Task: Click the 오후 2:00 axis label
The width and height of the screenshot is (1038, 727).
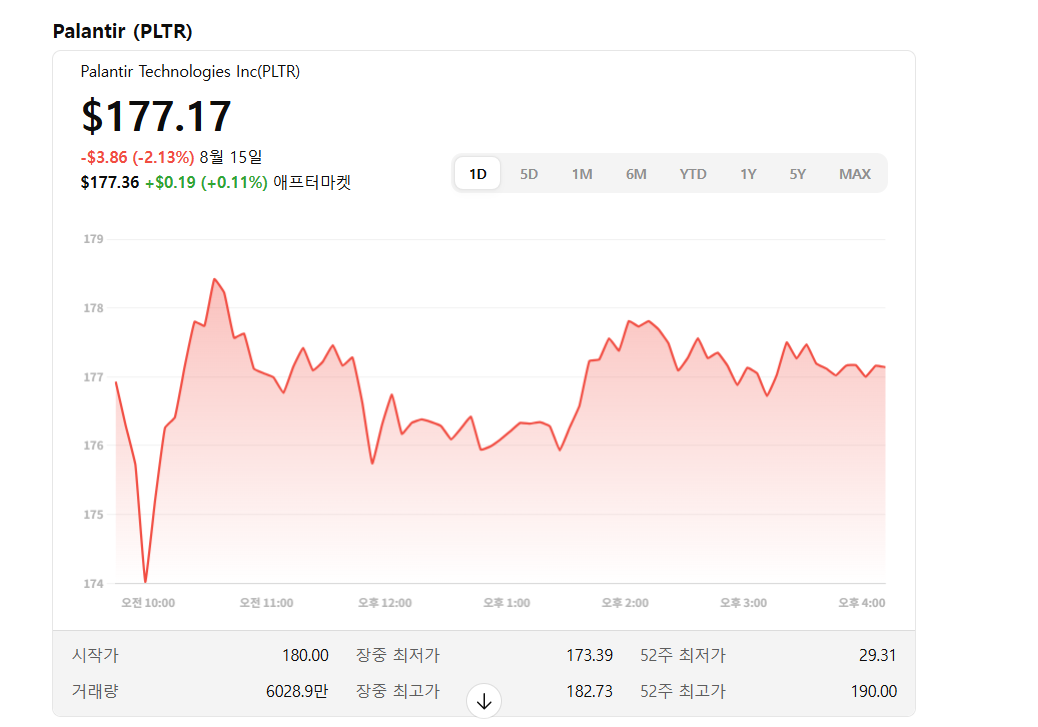Action: tap(625, 603)
